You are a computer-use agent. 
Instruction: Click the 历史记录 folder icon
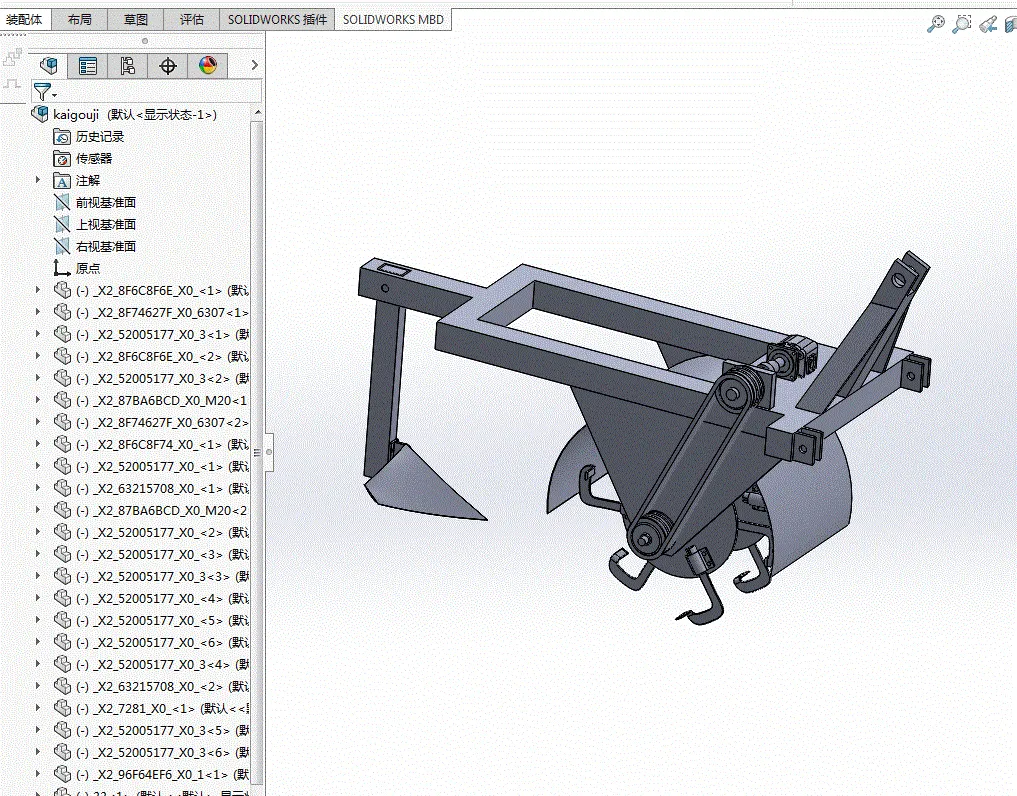[x=62, y=137]
